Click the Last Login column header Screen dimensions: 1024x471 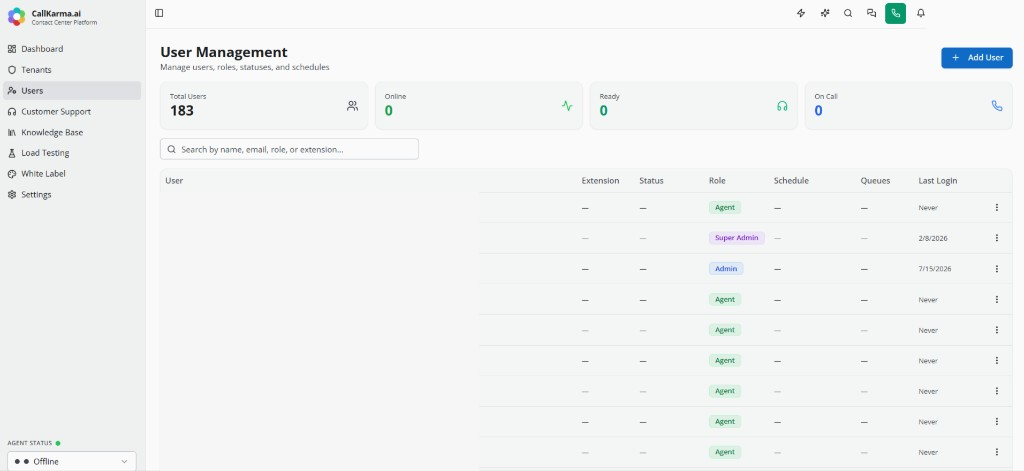tap(938, 180)
